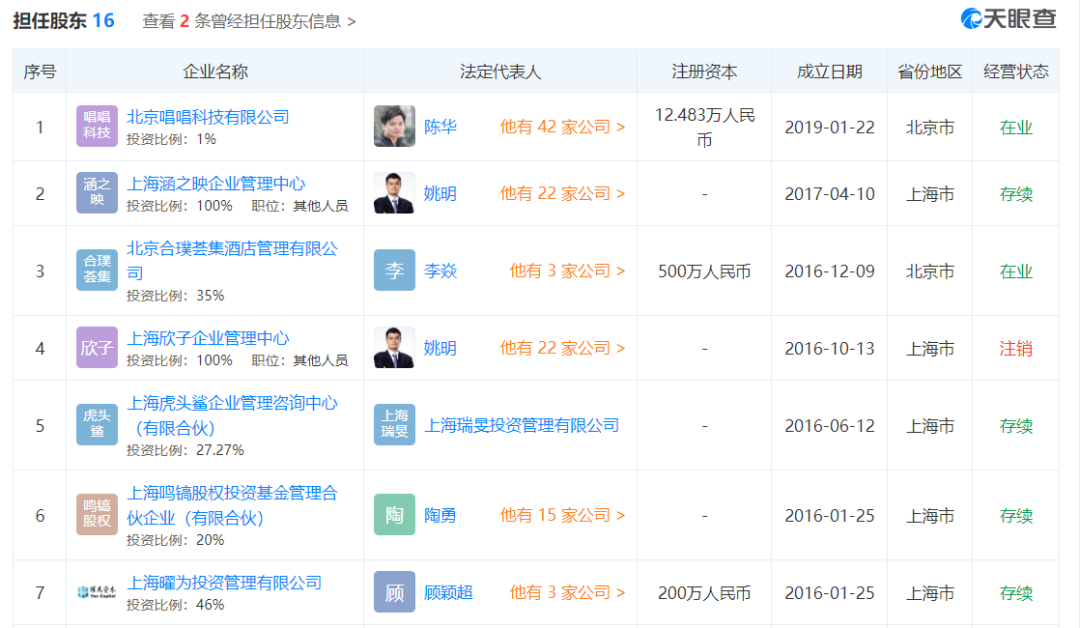Click the 成立日期 column header

829,72
